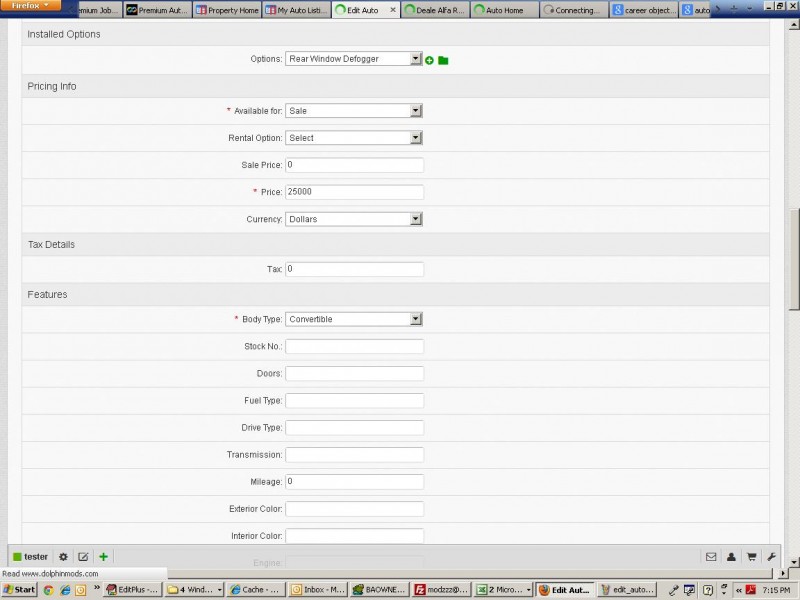Select the Connecting... tab
The image size is (800, 600).
click(x=574, y=10)
